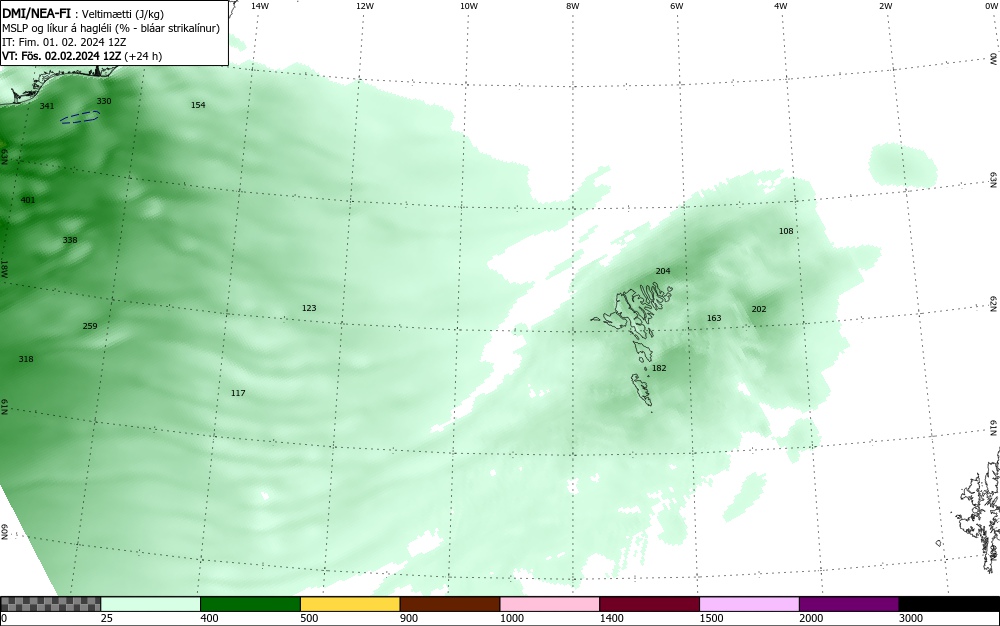
Task: Click the valid time VT line
Action: tap(82, 56)
